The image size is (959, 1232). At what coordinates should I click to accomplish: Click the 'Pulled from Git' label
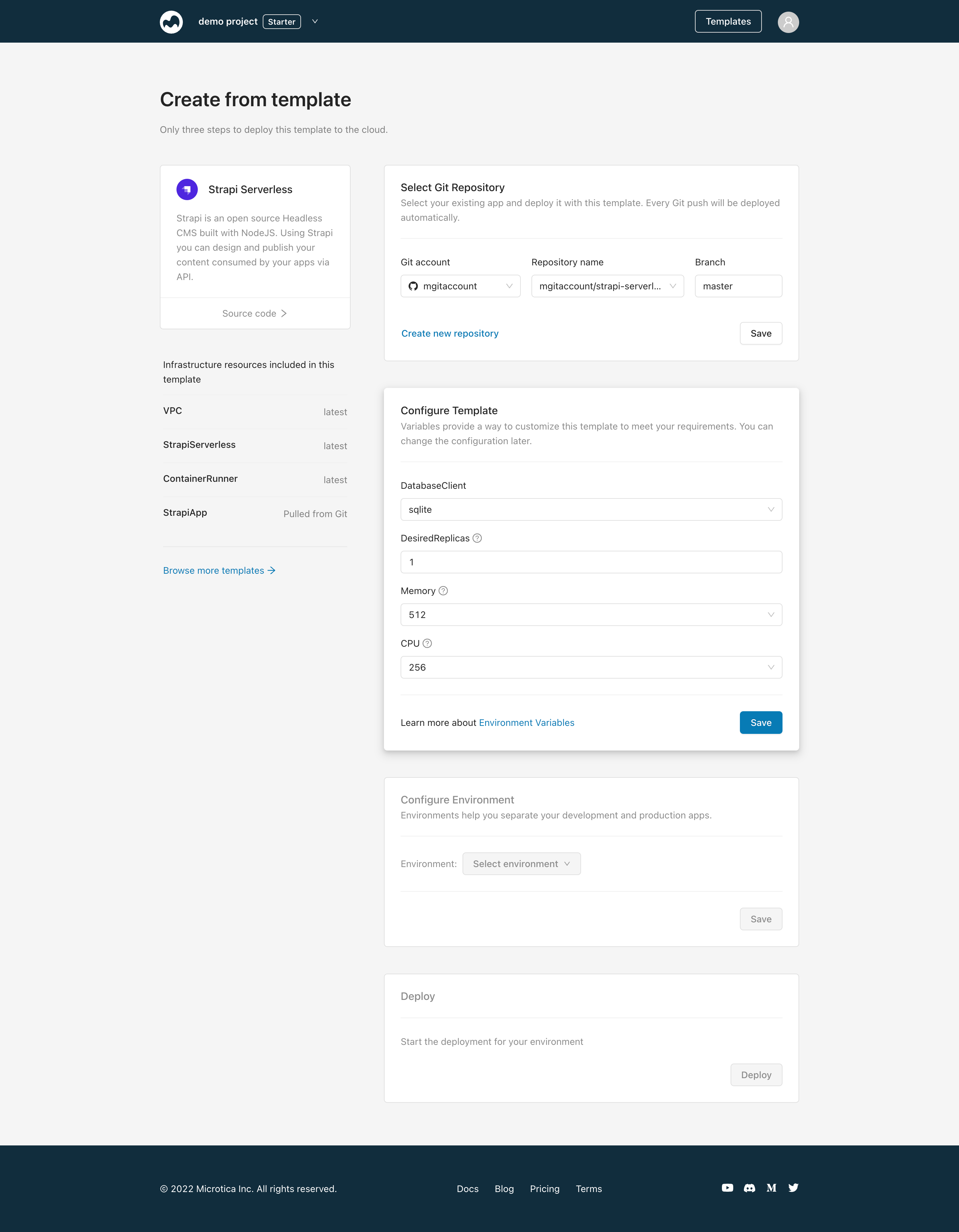tap(315, 514)
